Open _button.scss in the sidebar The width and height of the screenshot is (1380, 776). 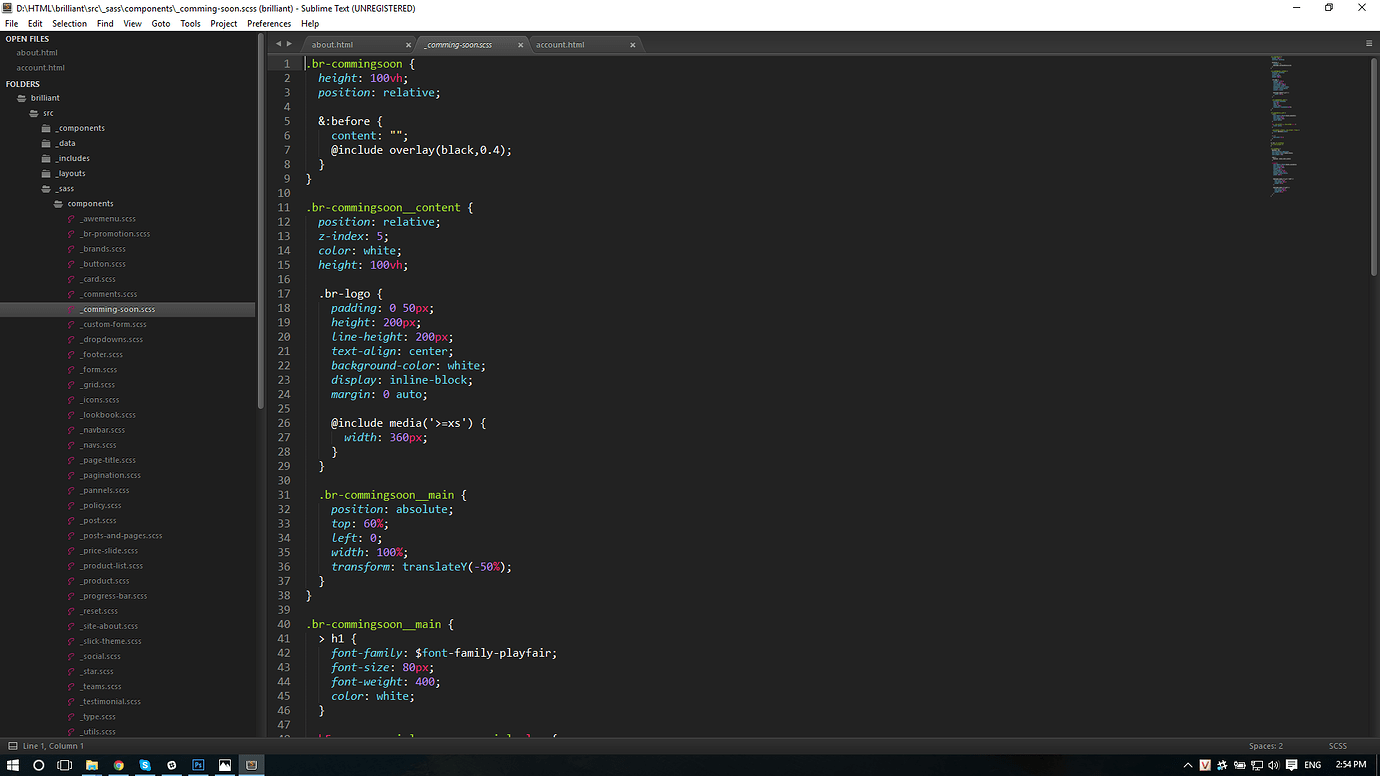[103, 264]
